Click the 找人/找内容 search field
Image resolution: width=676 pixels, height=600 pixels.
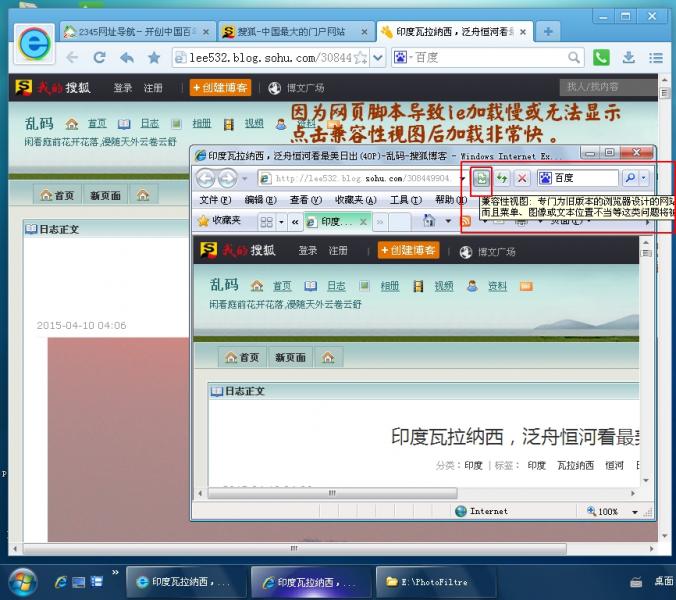click(607, 87)
